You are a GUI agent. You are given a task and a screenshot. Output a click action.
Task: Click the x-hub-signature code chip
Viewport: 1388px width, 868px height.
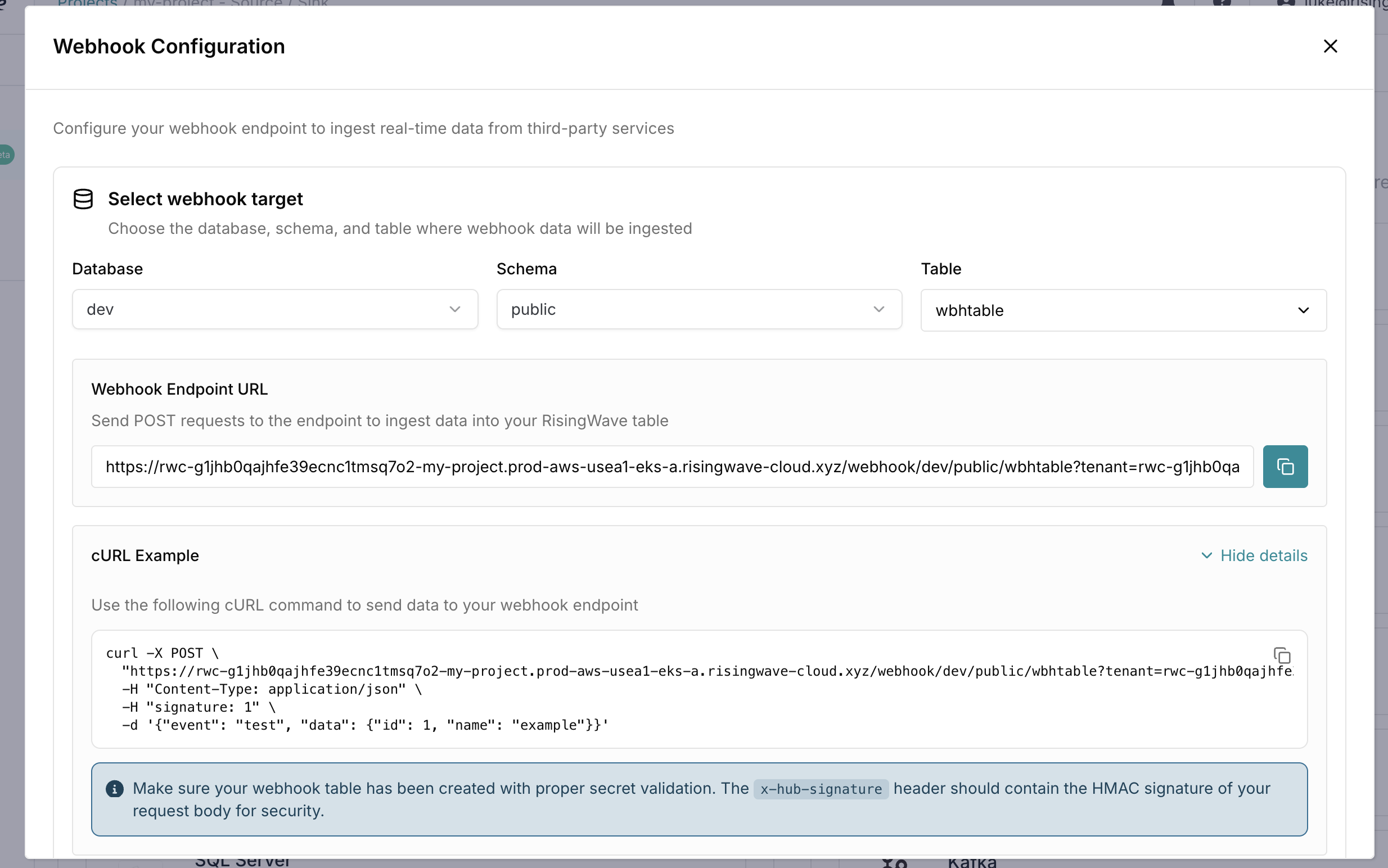820,788
